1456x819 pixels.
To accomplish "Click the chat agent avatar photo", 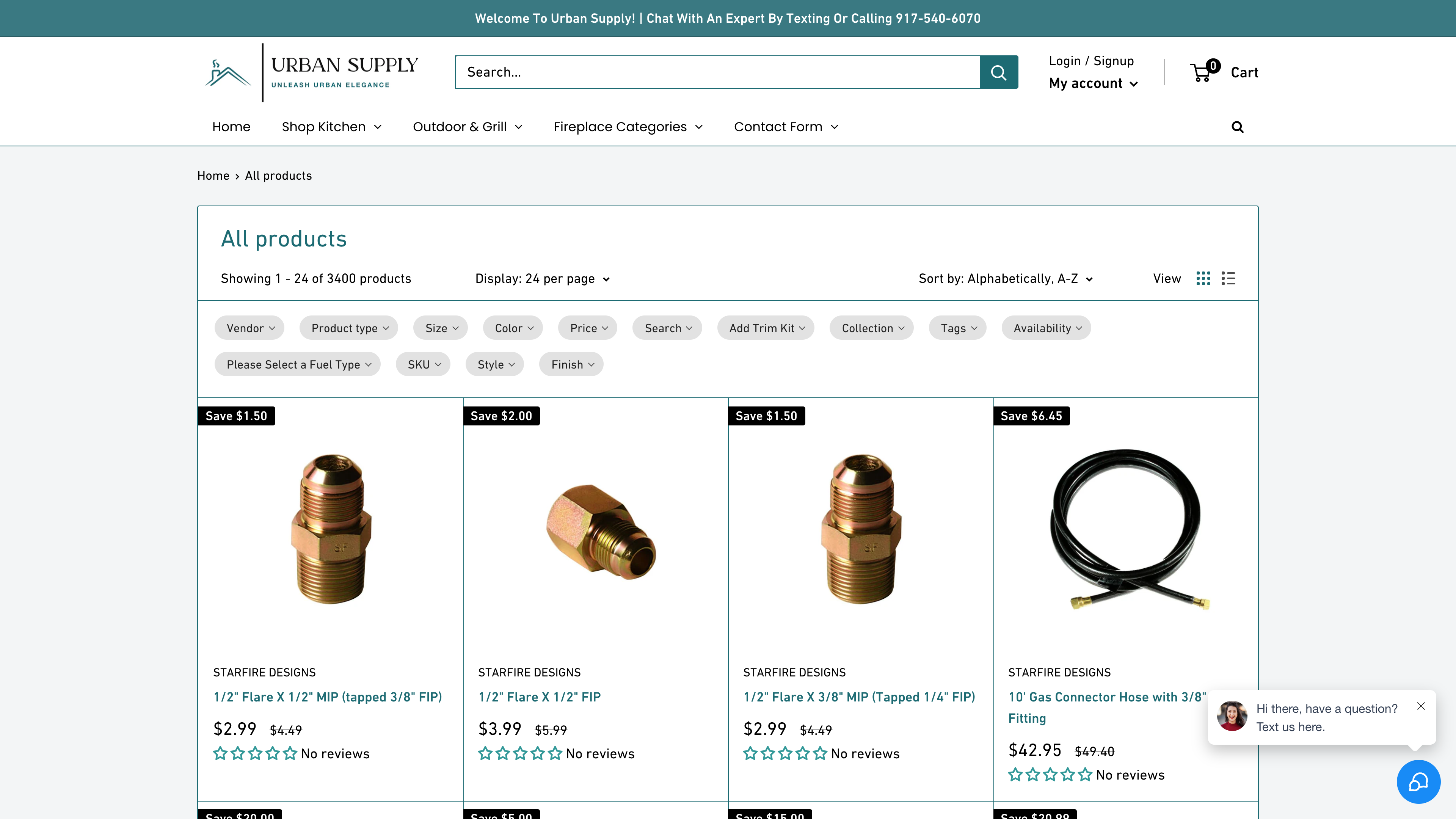I will [1232, 716].
